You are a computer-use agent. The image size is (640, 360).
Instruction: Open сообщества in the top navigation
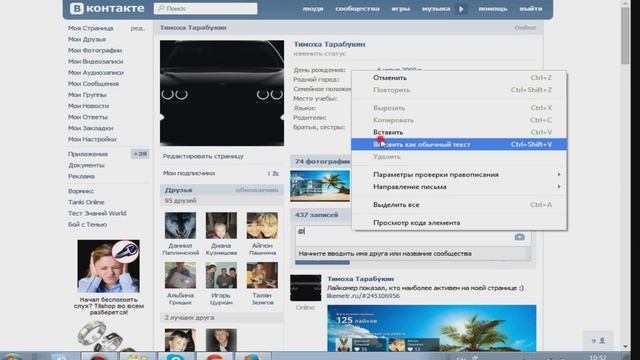(357, 9)
